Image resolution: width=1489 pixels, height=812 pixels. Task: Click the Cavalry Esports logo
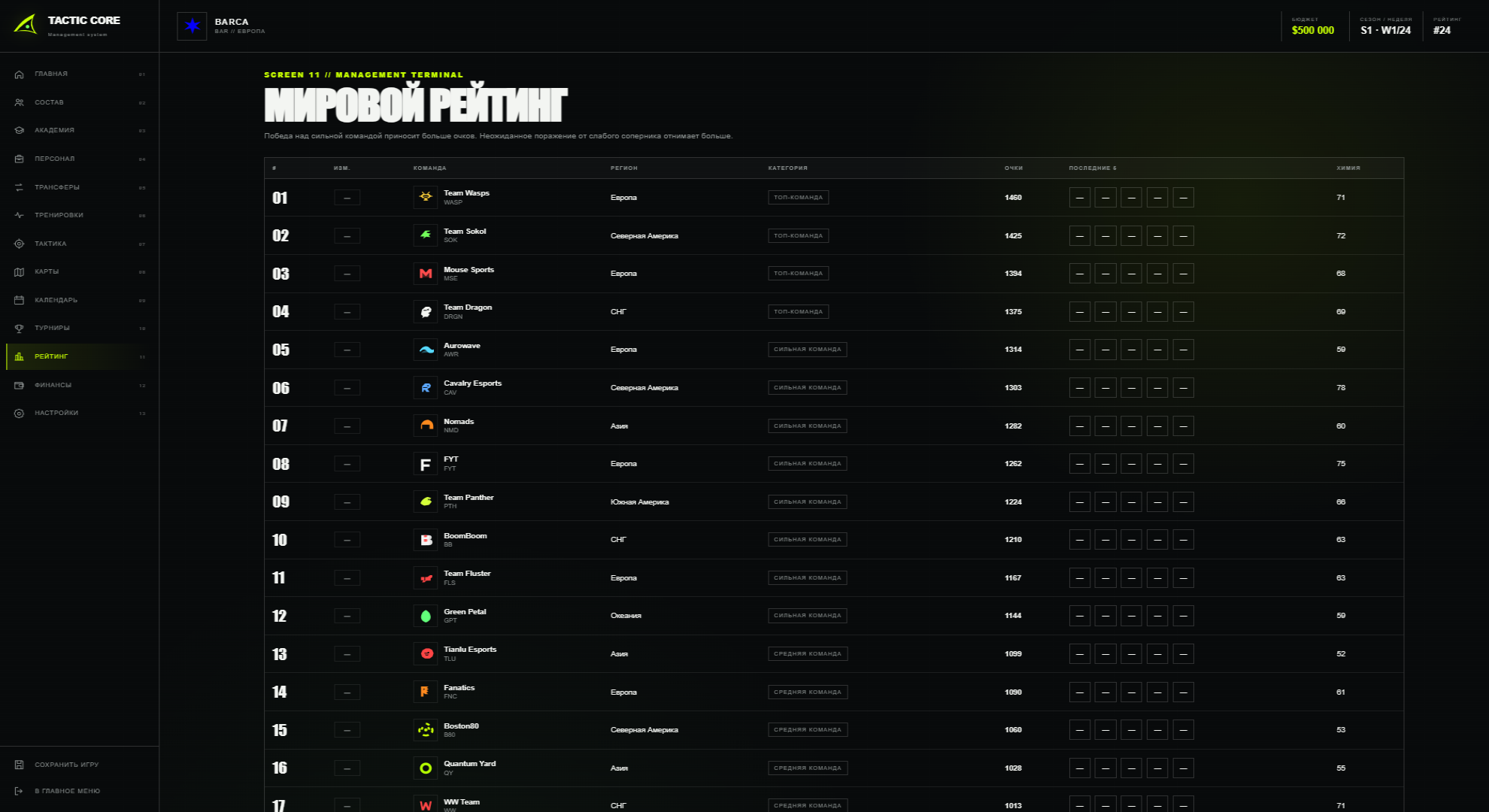[x=426, y=388]
